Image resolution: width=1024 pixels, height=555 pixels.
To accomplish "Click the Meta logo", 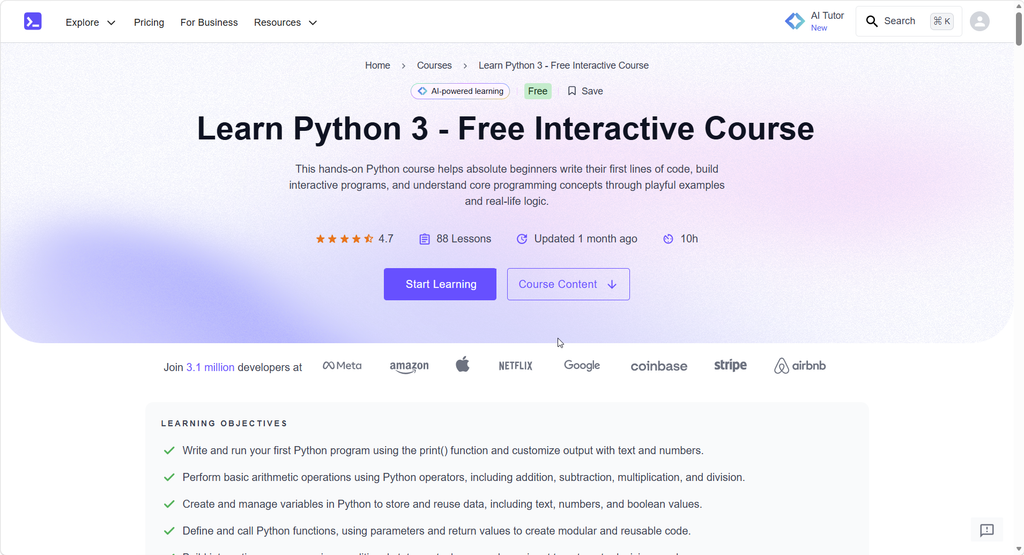I will (342, 366).
